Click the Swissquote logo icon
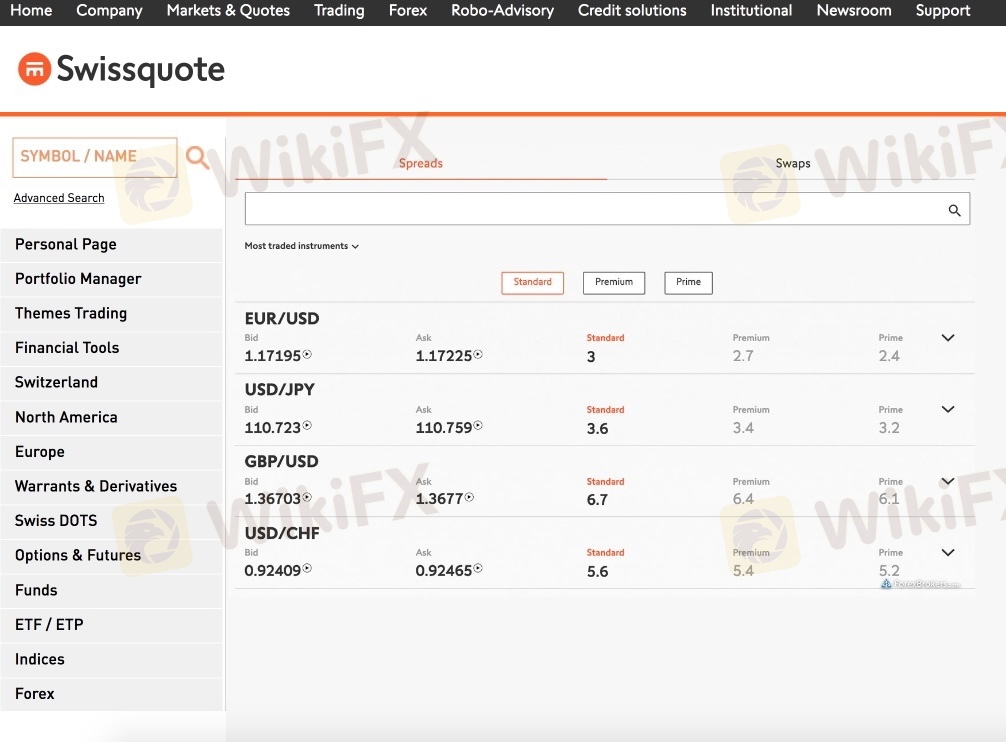 click(34, 70)
